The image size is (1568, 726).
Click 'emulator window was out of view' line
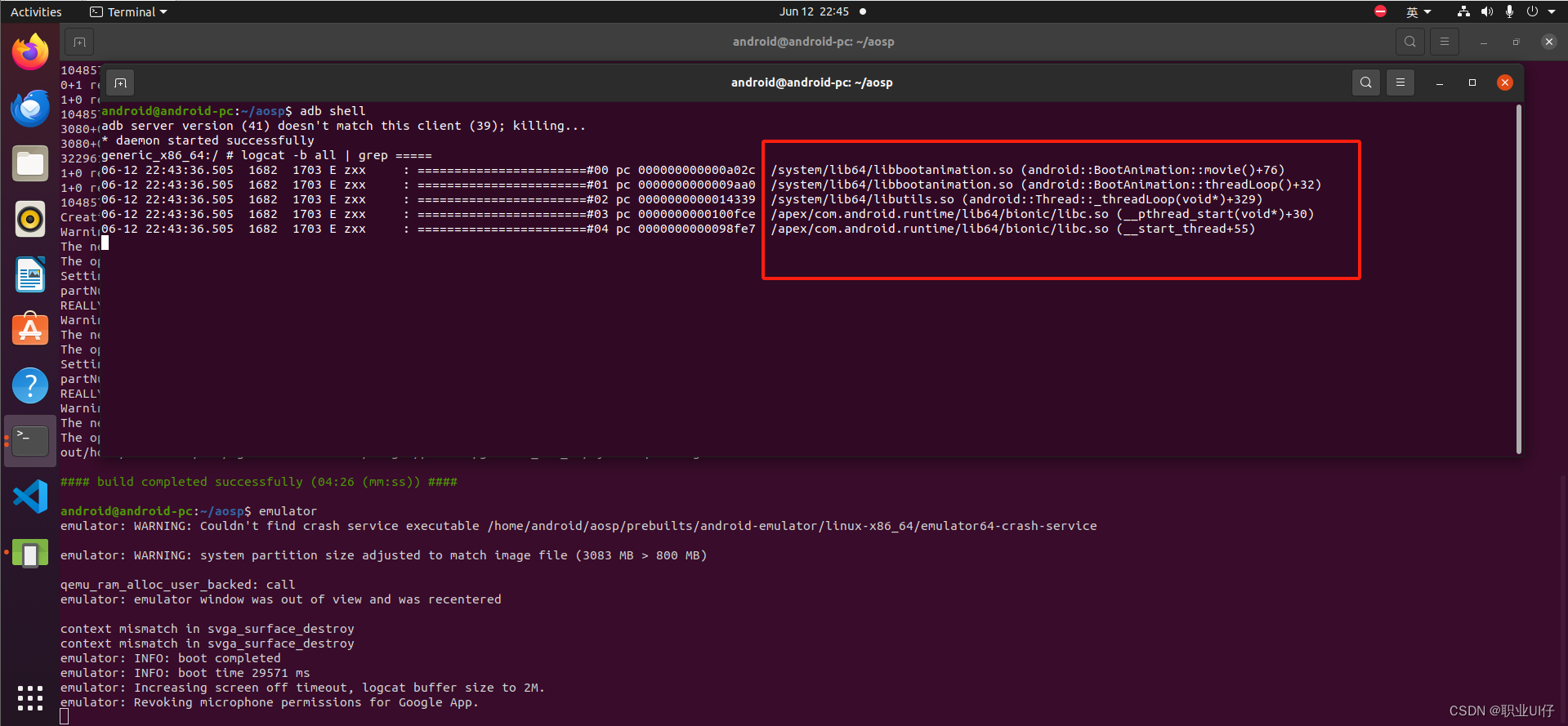[x=281, y=599]
